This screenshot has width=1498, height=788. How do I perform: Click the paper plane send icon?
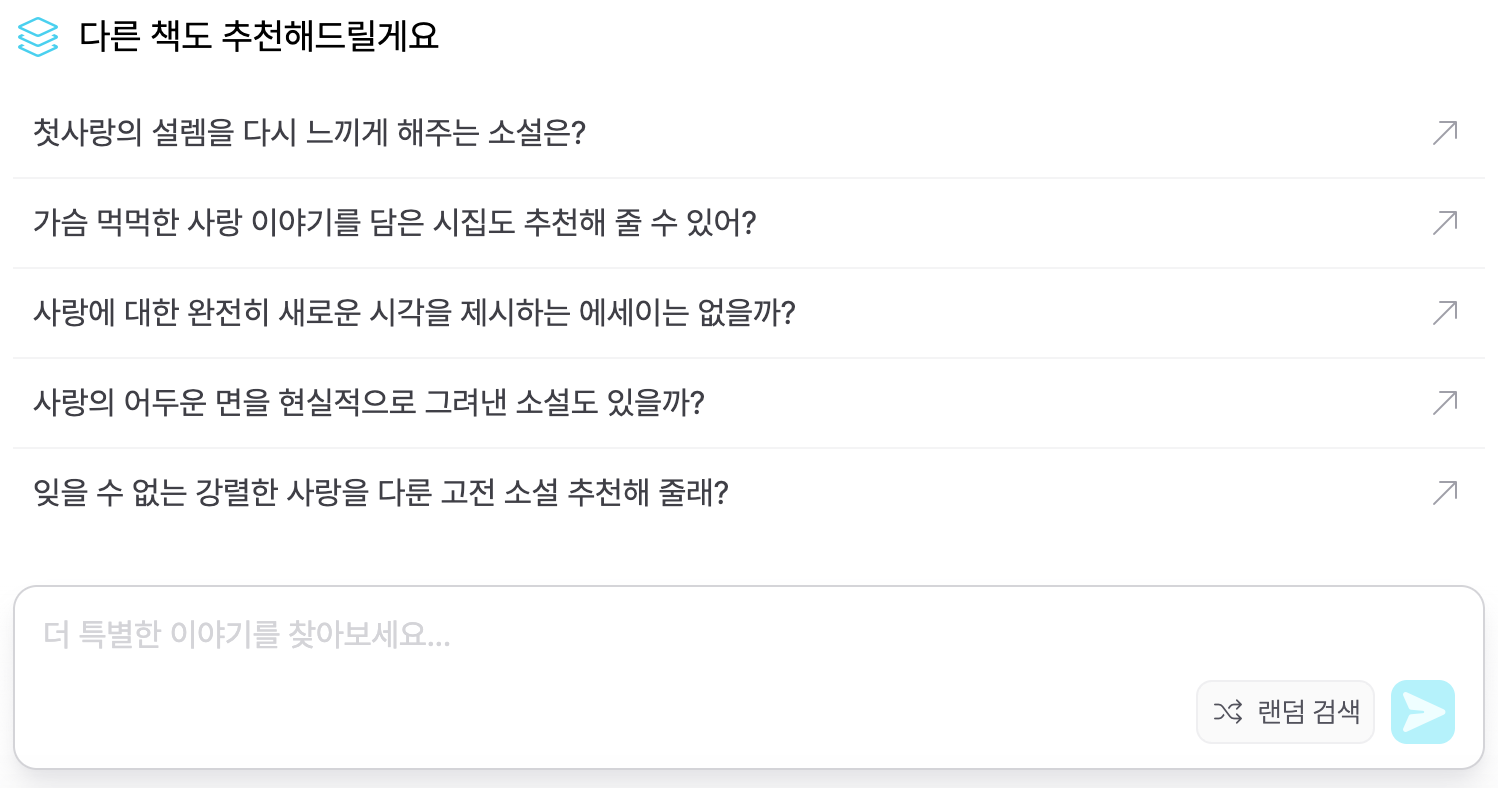click(x=1422, y=711)
